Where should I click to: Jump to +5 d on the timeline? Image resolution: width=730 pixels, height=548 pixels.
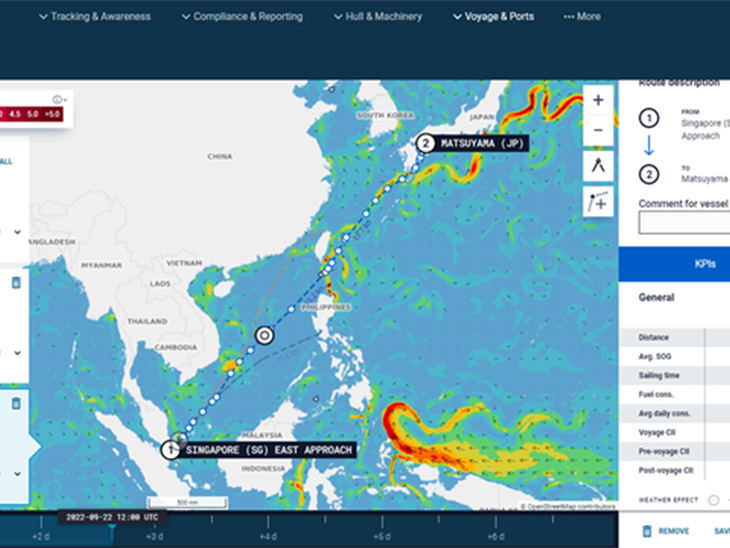(x=382, y=536)
